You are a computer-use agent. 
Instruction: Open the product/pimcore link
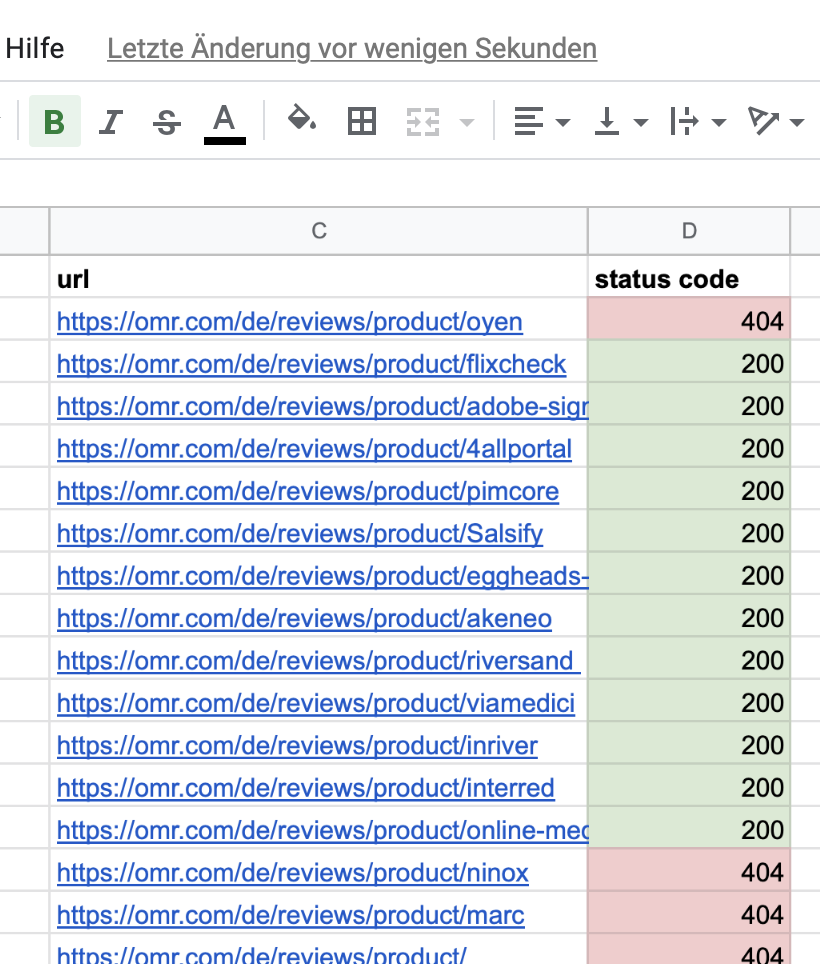(x=308, y=491)
